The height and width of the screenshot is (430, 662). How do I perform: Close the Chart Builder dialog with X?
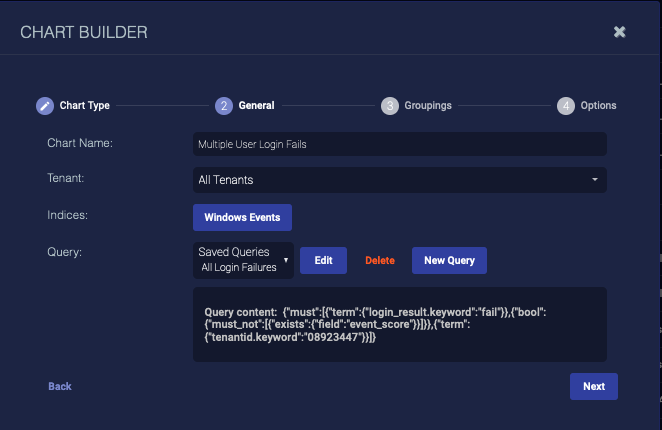(x=620, y=32)
